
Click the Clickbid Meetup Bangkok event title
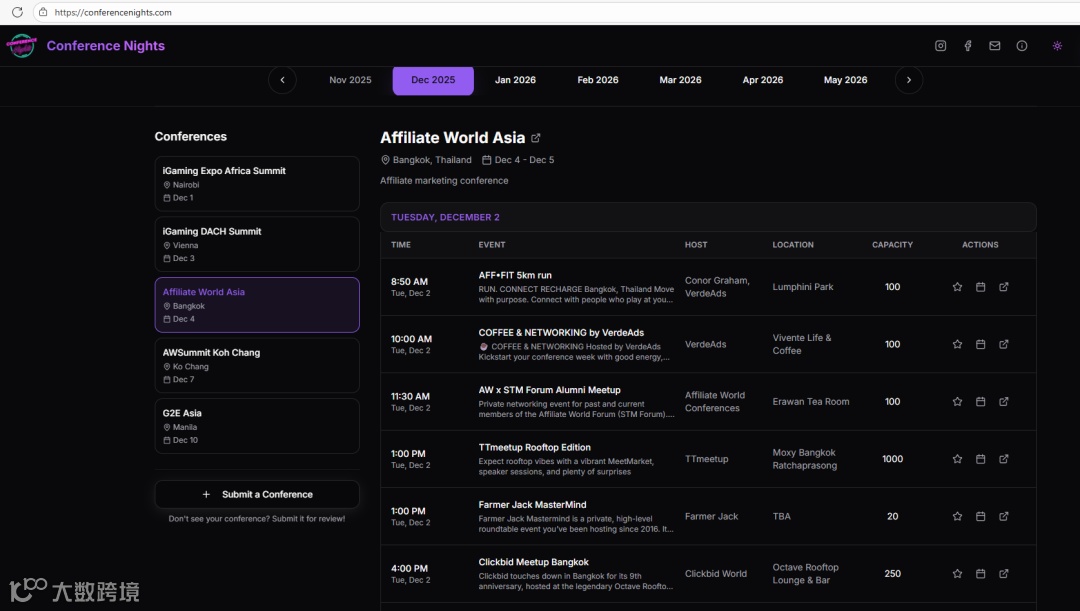tap(534, 562)
